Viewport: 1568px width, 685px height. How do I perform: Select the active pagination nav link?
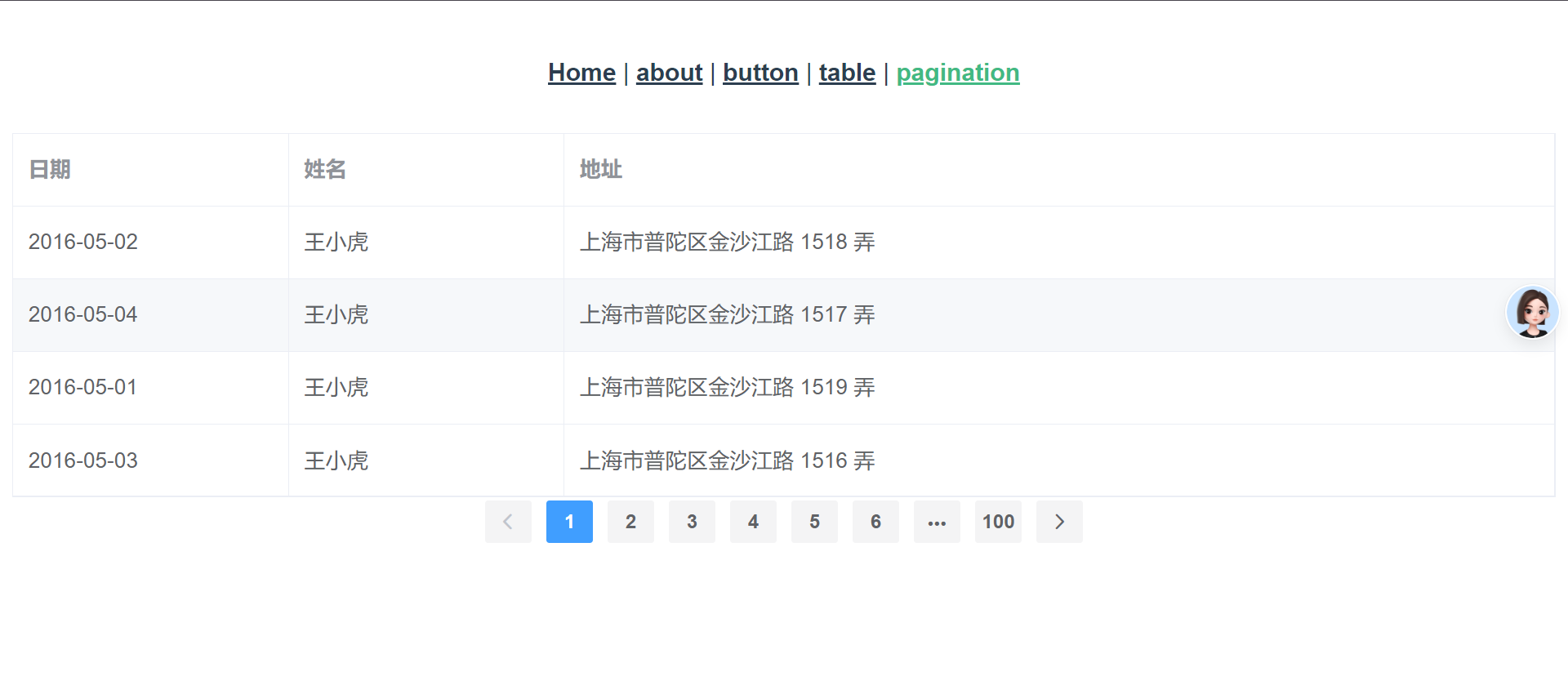pos(957,73)
